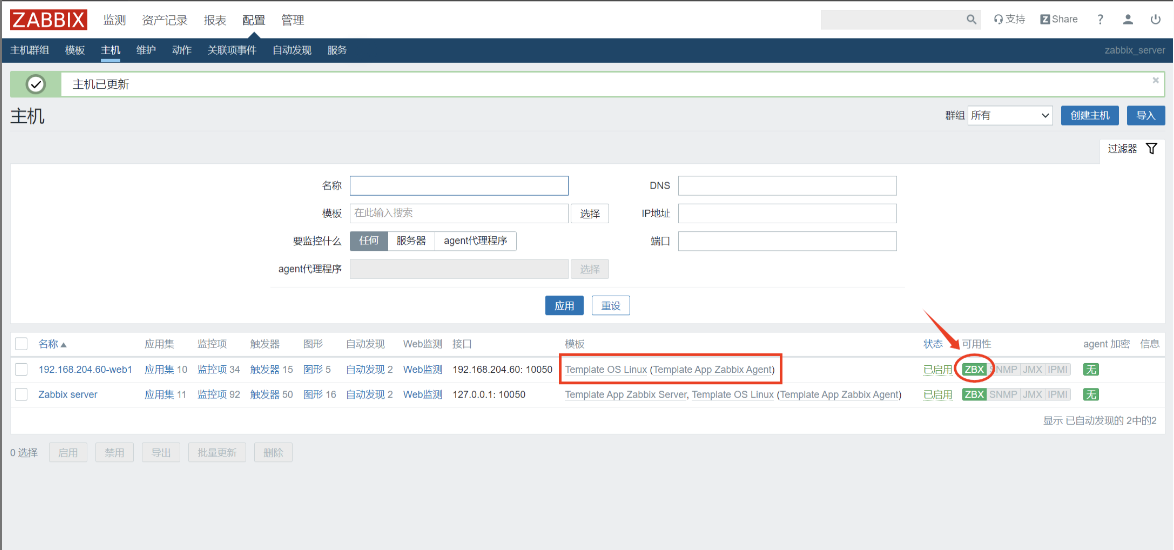
Task: Open 报表 top menu
Action: click(215, 20)
